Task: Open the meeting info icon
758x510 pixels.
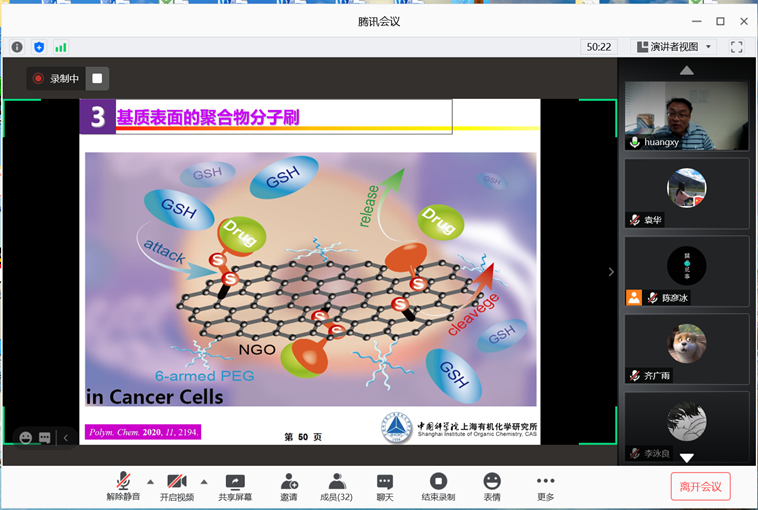Action: [x=17, y=47]
